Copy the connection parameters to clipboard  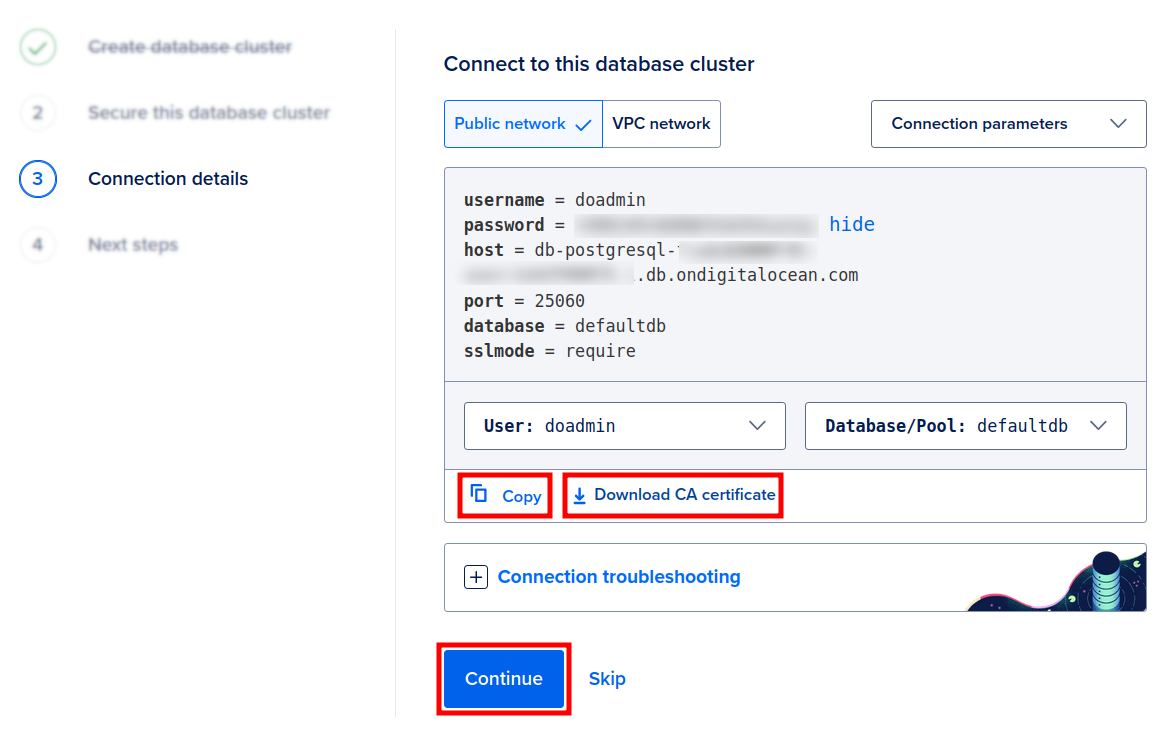pyautogui.click(x=506, y=495)
